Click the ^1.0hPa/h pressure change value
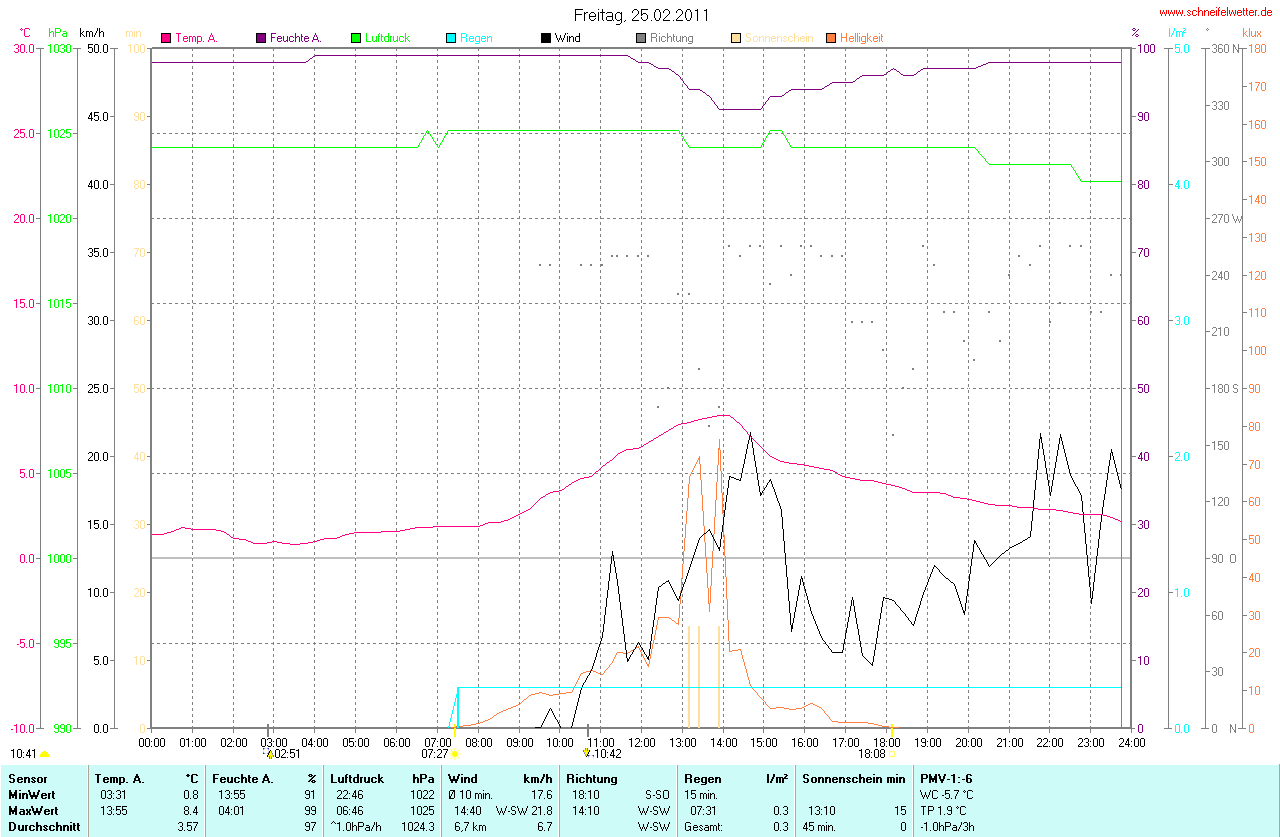This screenshot has height=837, width=1280. pyautogui.click(x=357, y=827)
